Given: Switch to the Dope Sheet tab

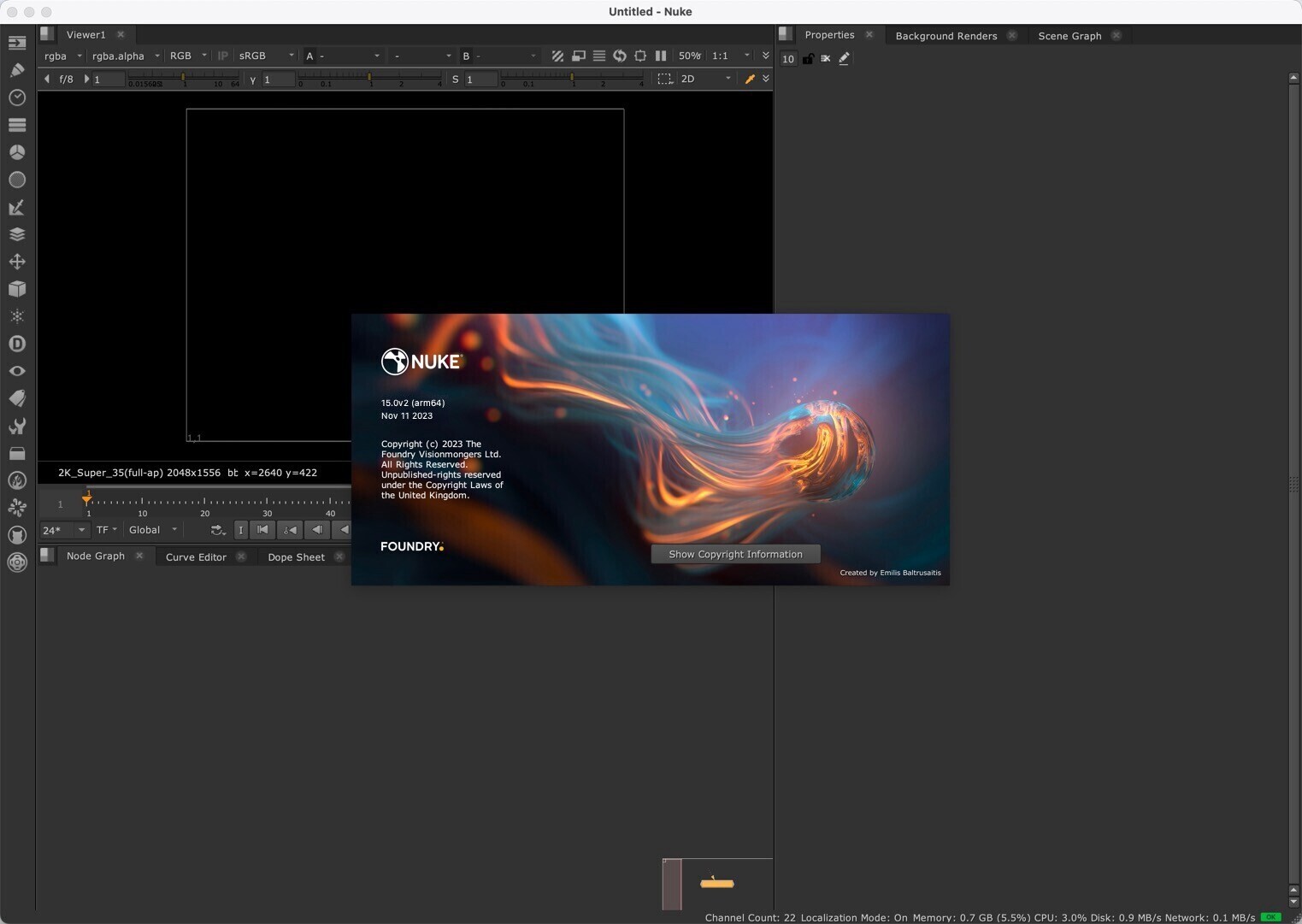Looking at the screenshot, I should [297, 556].
